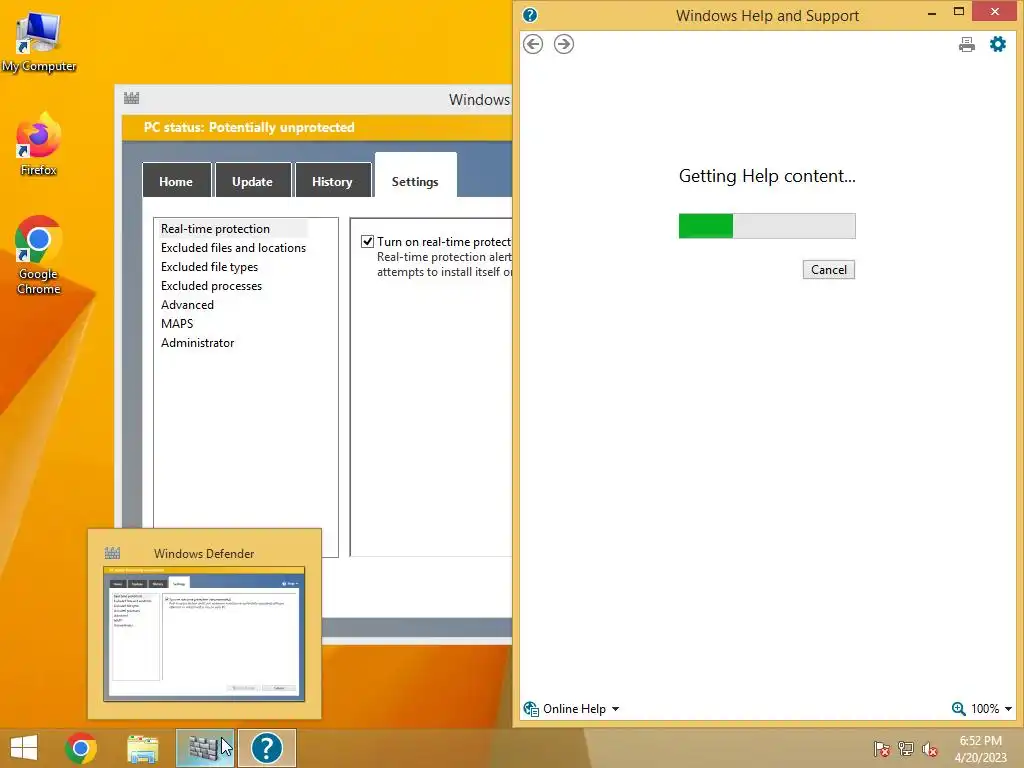Toggle Turn on real-time protection checkbox
1024x768 pixels.
coord(368,242)
